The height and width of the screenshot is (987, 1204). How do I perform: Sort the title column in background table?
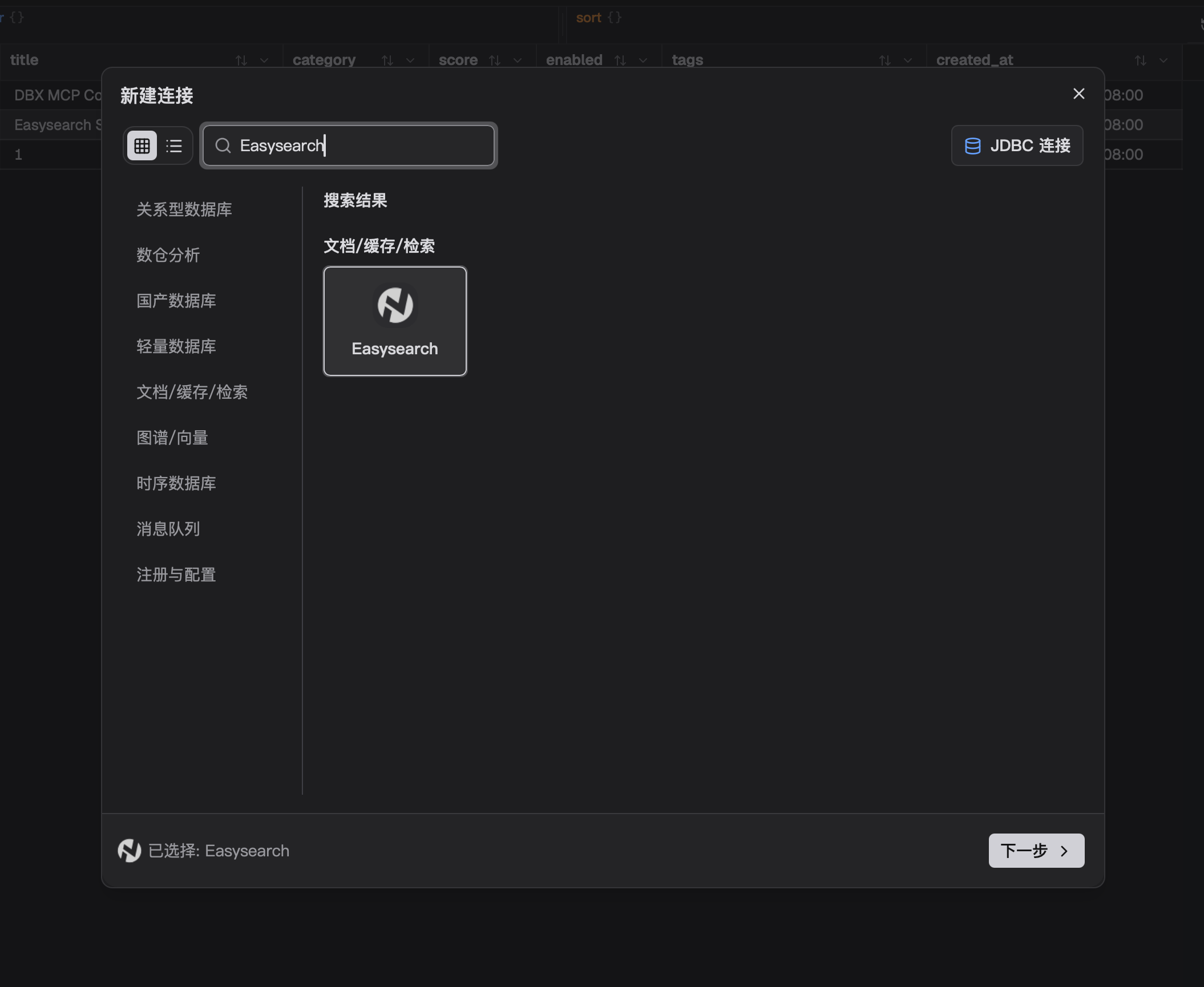[241, 60]
